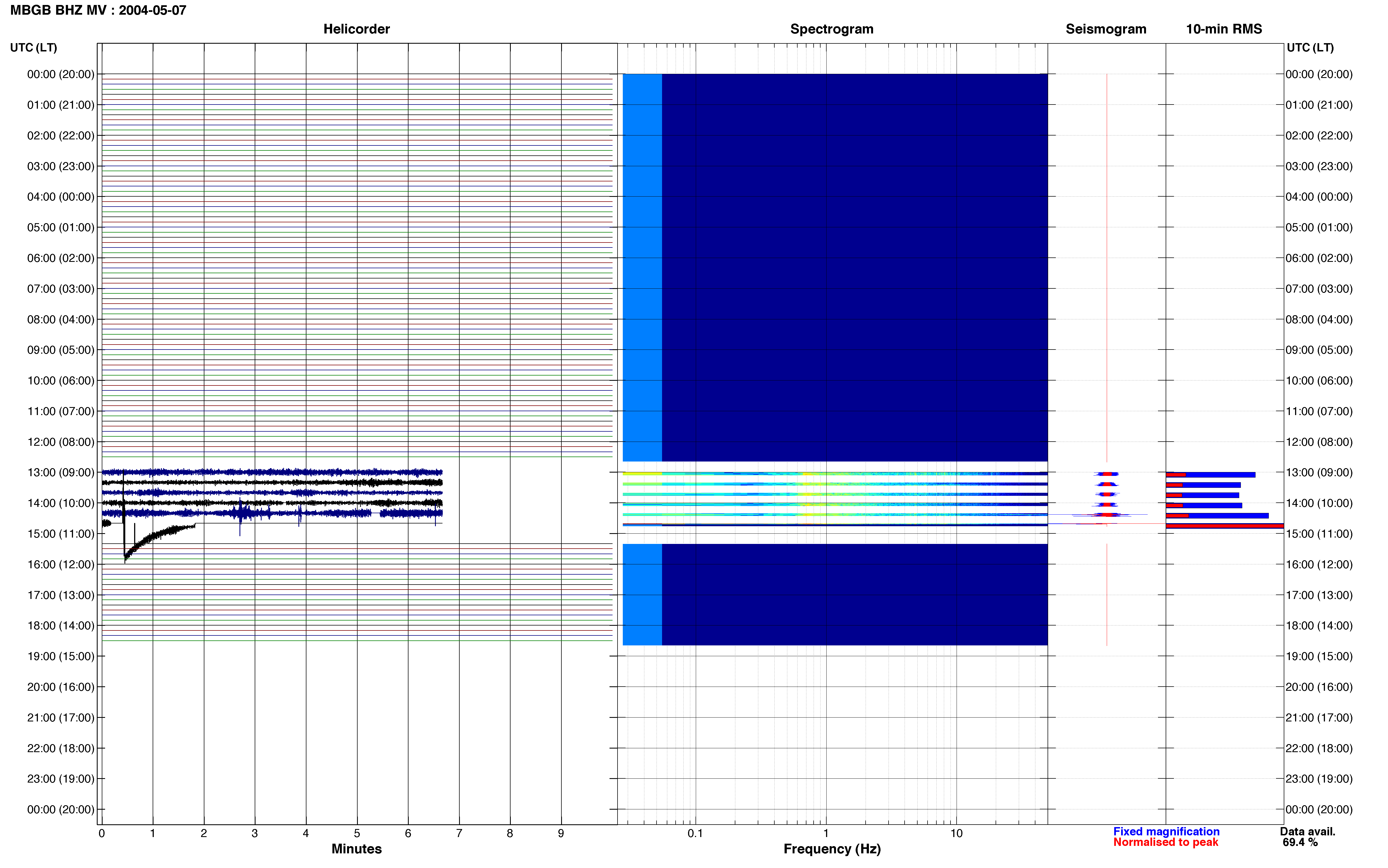Click the '0.1' frequency axis tick label

(x=695, y=833)
